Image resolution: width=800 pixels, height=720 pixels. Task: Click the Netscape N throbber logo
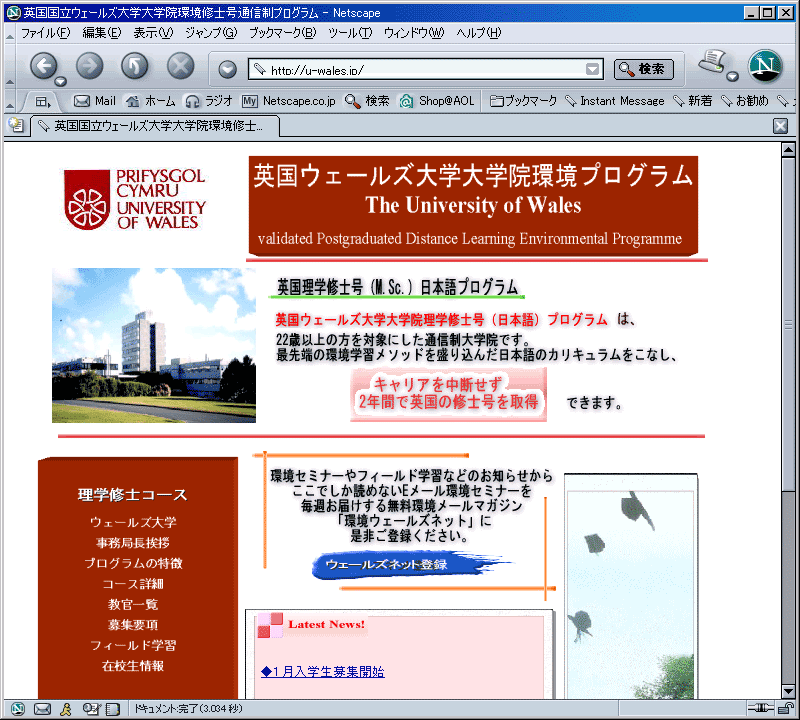765,66
